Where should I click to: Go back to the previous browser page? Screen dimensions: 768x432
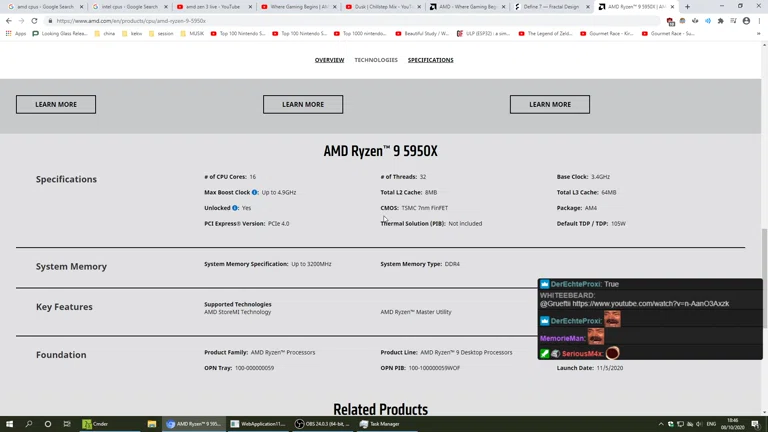click(x=9, y=21)
